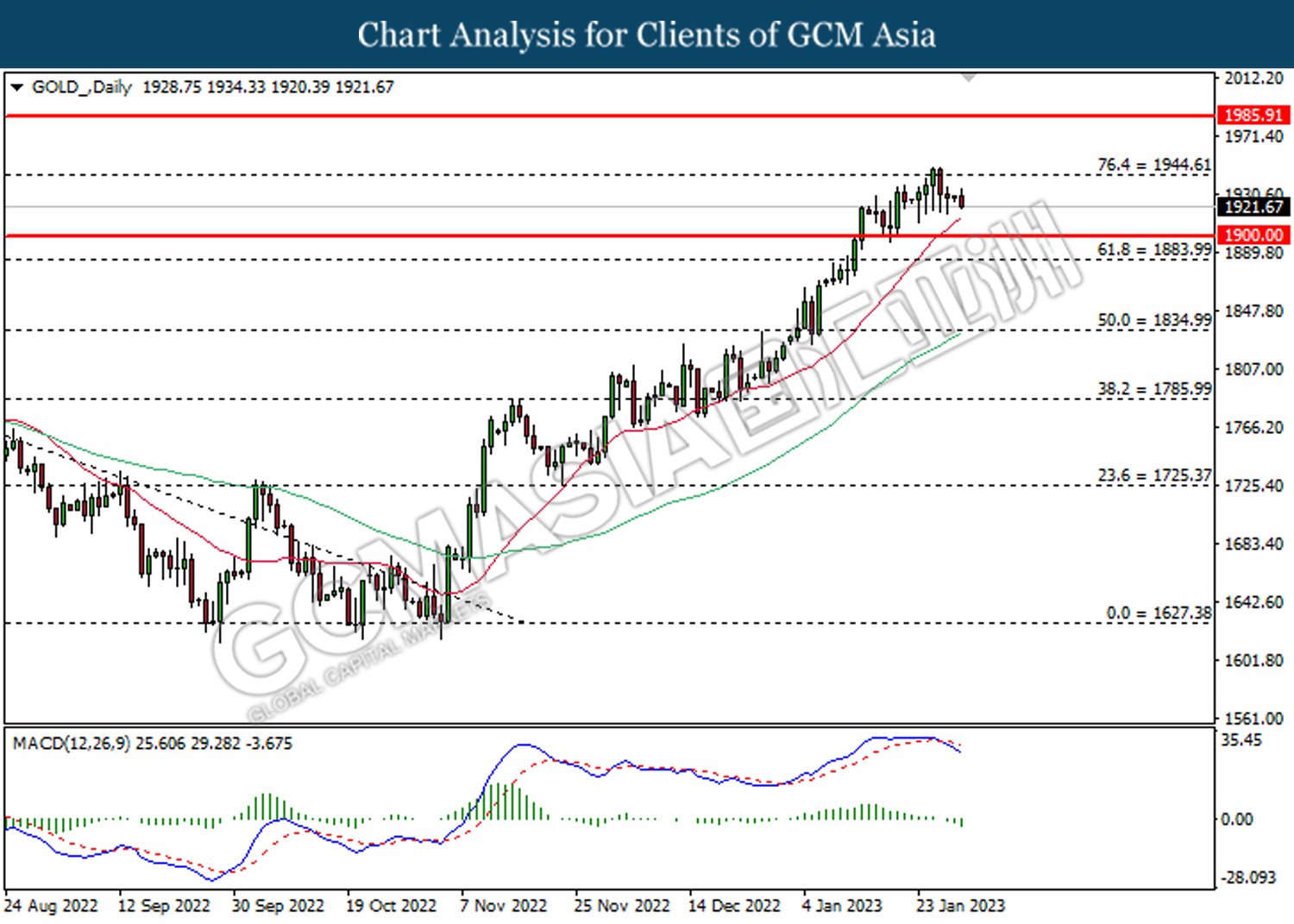
Task: Click the price axis value 1683.40
Action: coord(1254,544)
